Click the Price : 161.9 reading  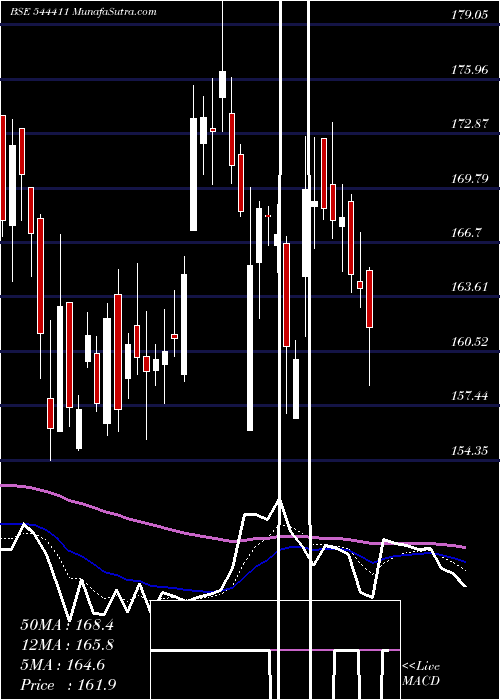(x=68, y=685)
